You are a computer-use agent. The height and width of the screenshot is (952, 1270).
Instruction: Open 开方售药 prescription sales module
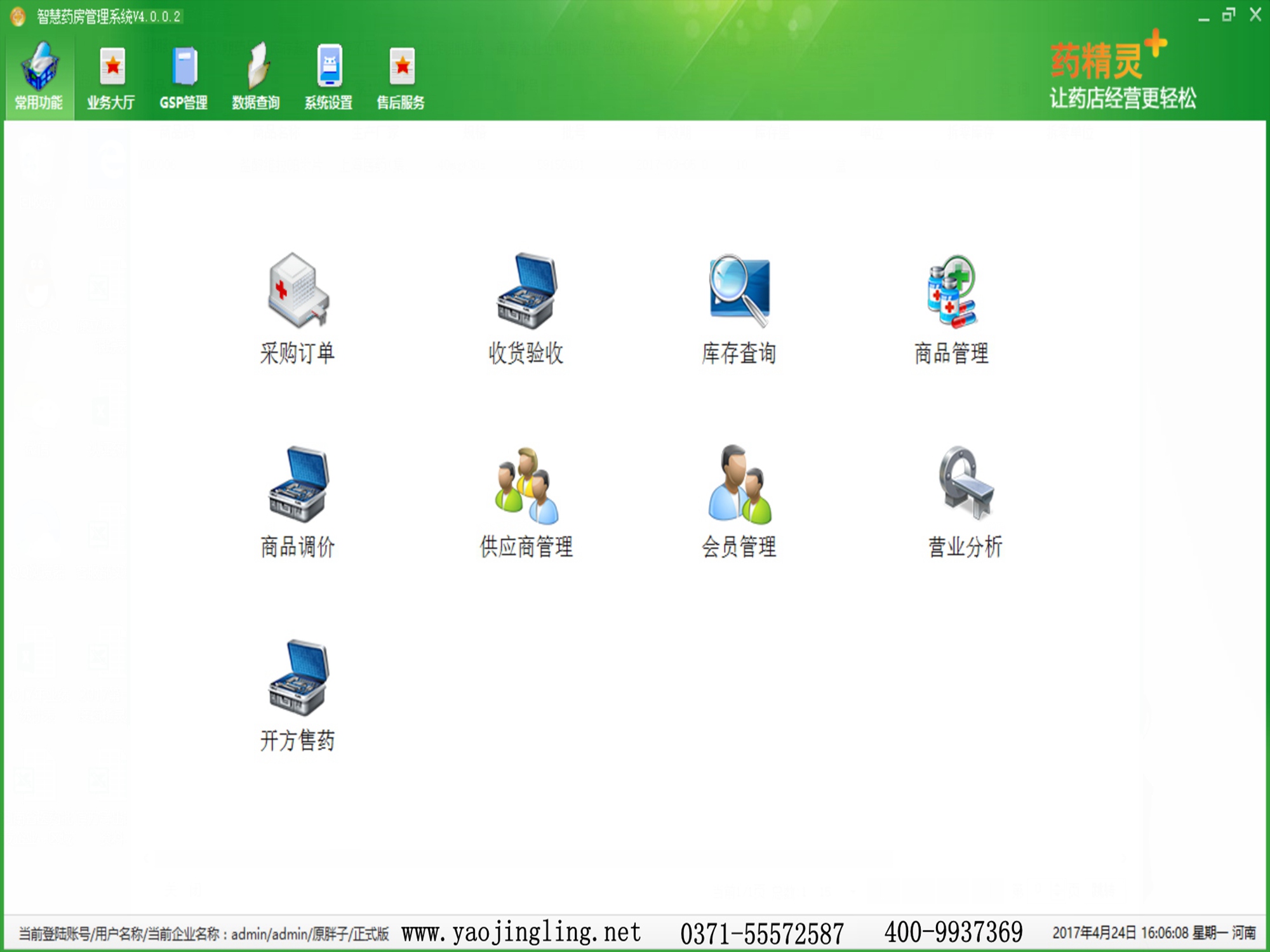pos(297,679)
